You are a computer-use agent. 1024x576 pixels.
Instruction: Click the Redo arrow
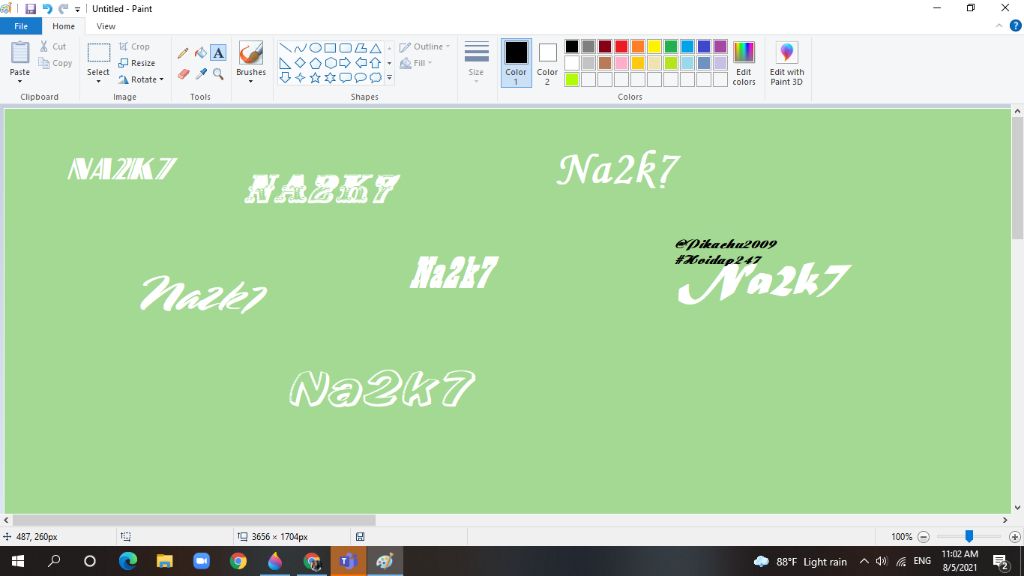tap(63, 8)
